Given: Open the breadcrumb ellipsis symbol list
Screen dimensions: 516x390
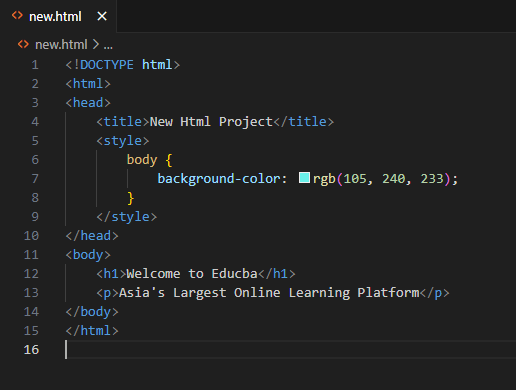Looking at the screenshot, I should click(x=108, y=45).
